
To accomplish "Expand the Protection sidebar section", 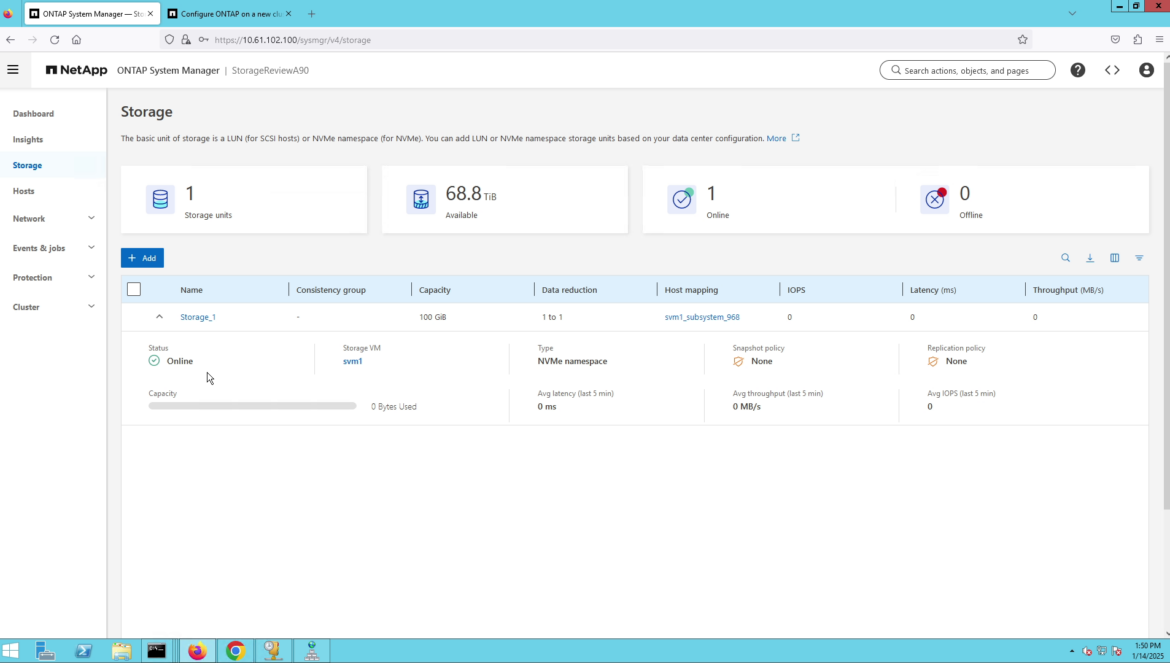I will pyautogui.click(x=91, y=277).
